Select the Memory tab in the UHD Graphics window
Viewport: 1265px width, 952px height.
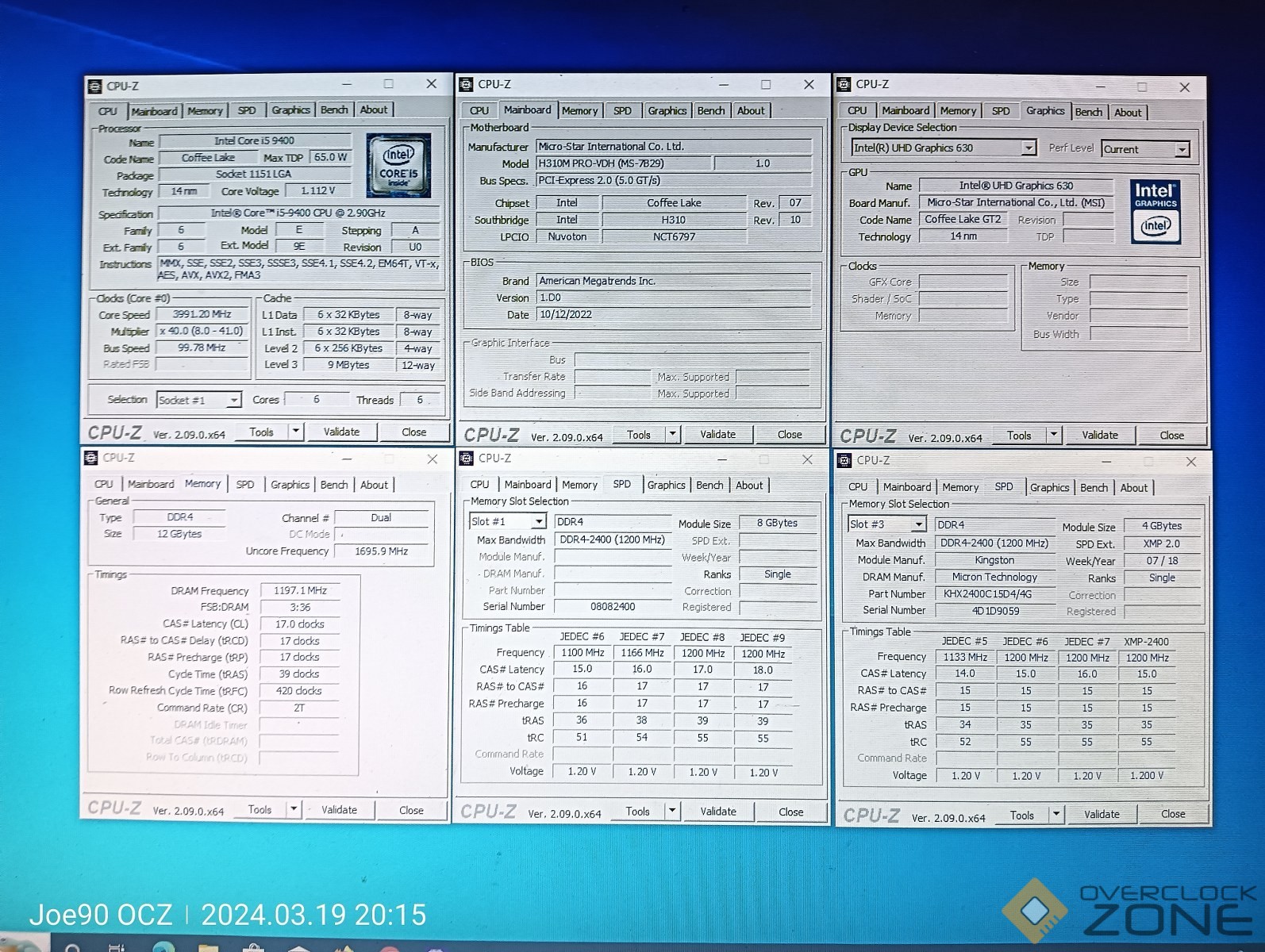click(x=958, y=111)
